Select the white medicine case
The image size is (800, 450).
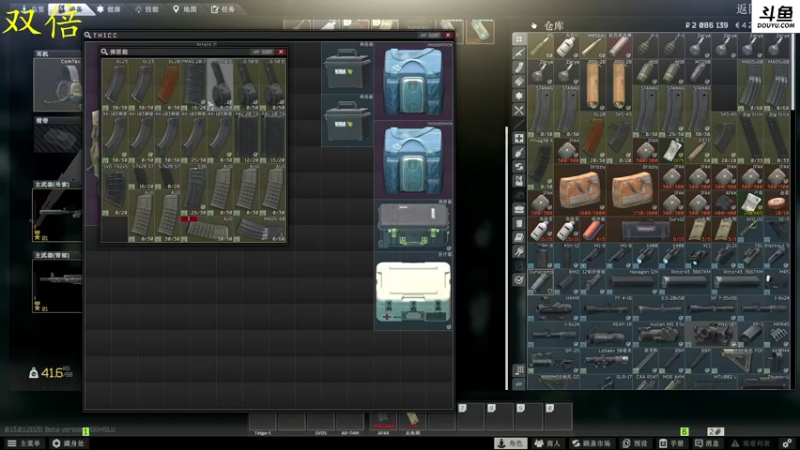(x=413, y=291)
